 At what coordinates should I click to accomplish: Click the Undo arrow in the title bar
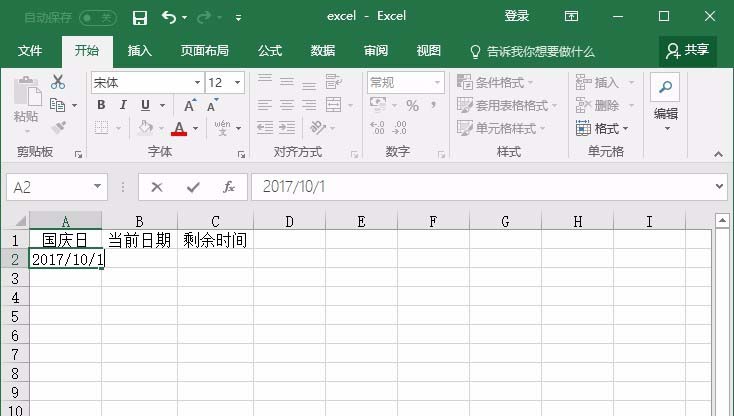click(x=169, y=17)
